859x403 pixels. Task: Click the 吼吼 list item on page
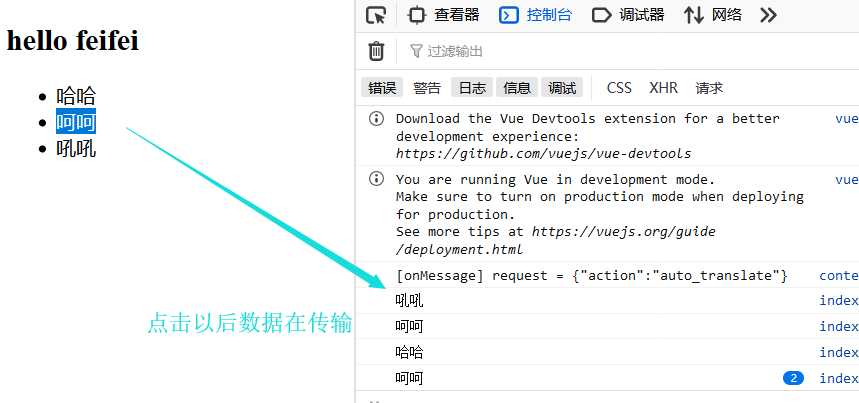(76, 148)
